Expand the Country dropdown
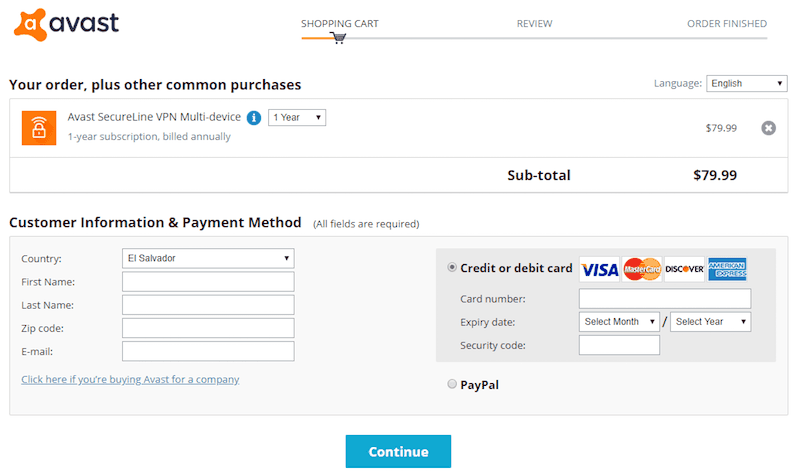This screenshot has width=800, height=475. 208,258
